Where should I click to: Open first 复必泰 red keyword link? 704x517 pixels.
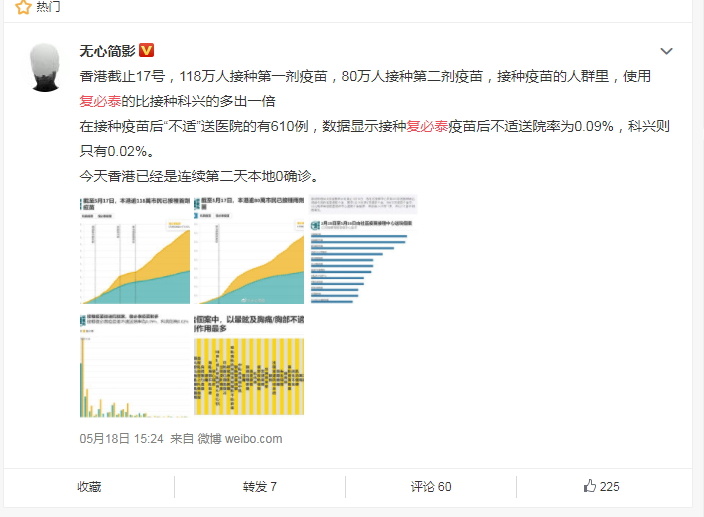(x=100, y=101)
